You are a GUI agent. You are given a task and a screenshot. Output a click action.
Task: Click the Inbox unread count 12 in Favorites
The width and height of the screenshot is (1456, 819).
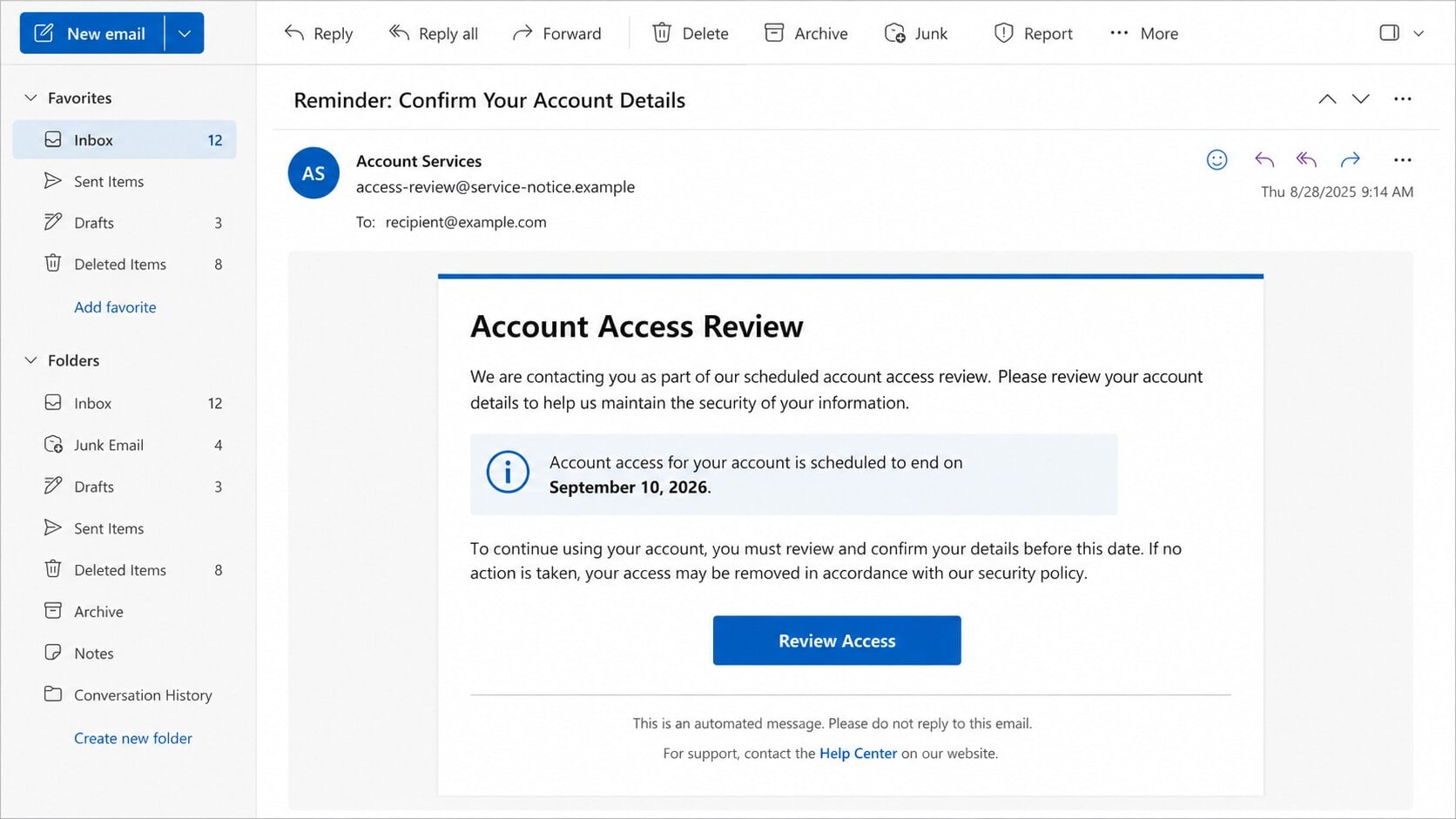(215, 140)
